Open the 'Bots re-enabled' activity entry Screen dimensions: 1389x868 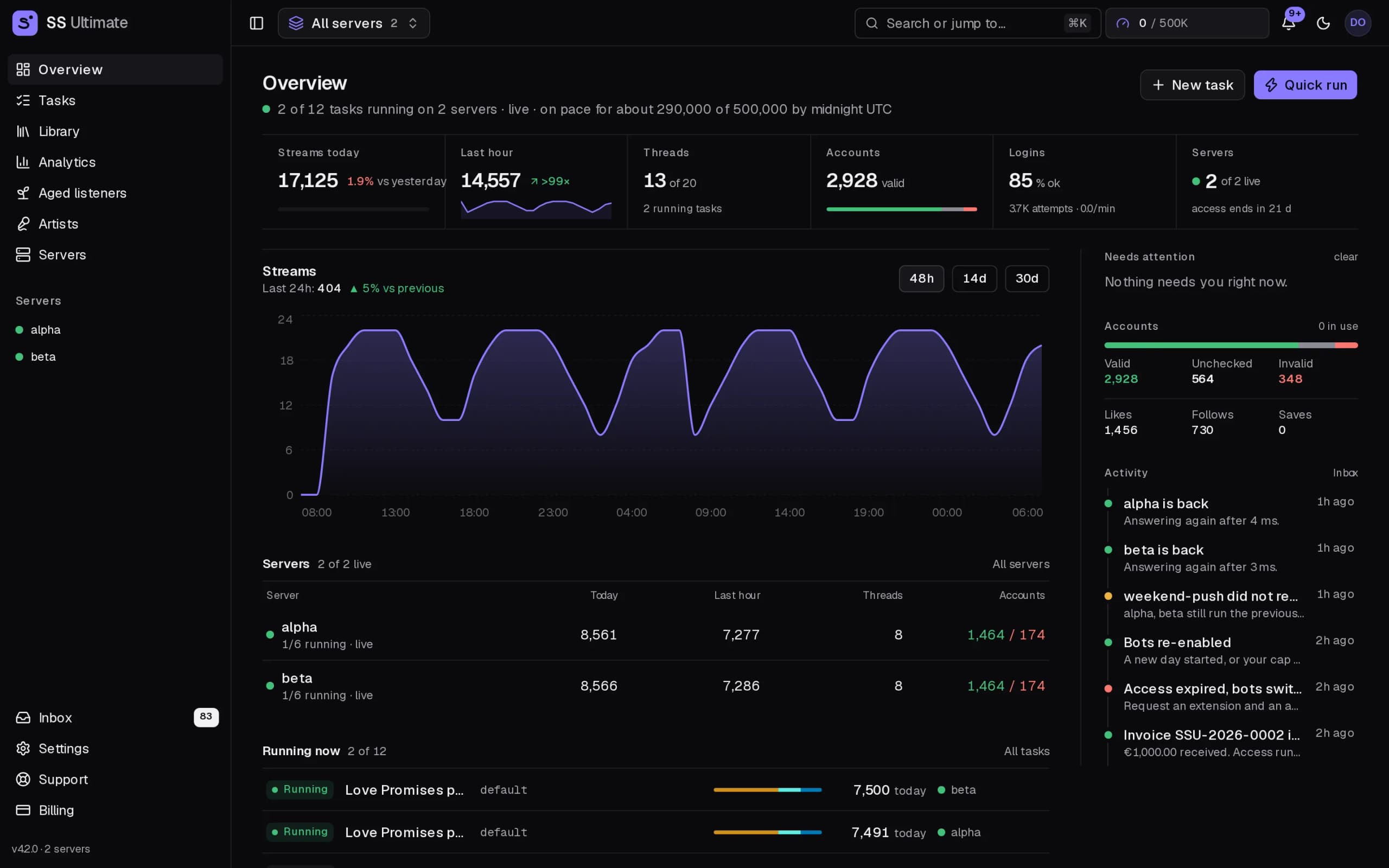(1231, 650)
